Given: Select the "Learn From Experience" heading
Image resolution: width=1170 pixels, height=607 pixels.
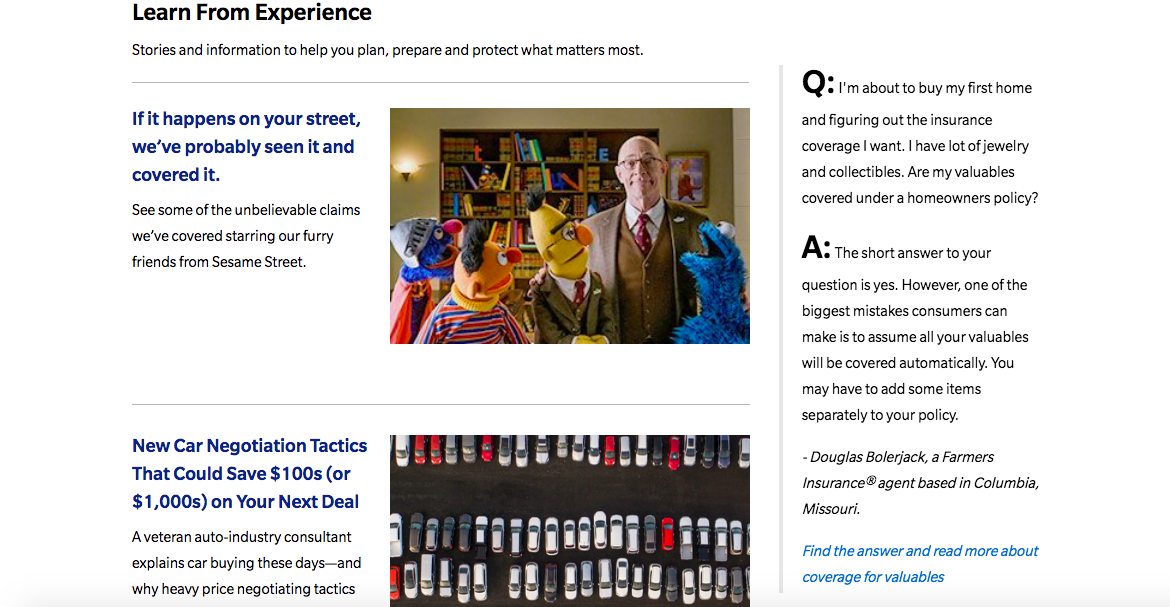Looking at the screenshot, I should point(252,13).
